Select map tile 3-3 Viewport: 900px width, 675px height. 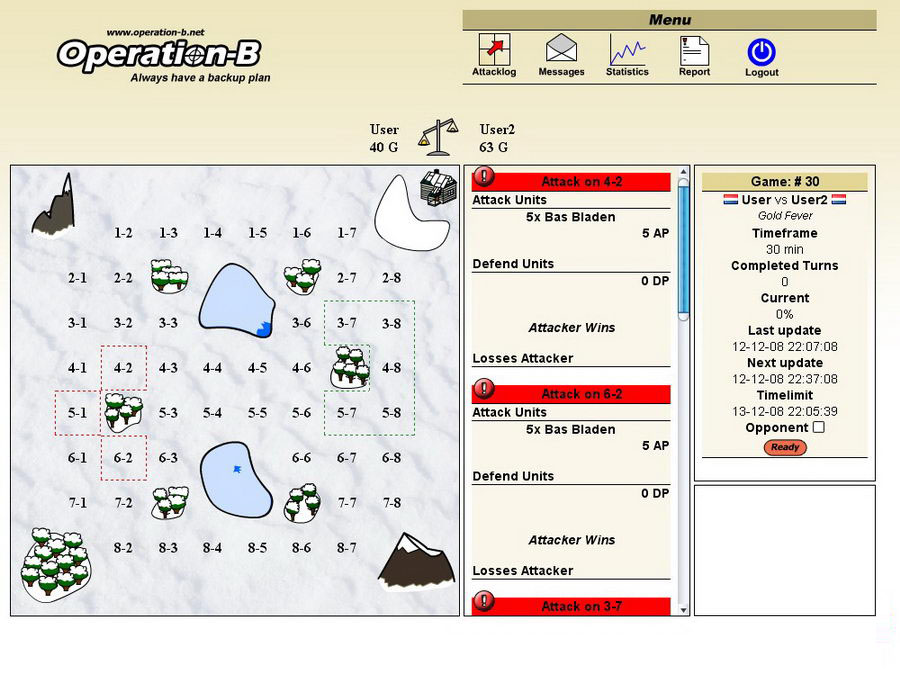point(168,323)
